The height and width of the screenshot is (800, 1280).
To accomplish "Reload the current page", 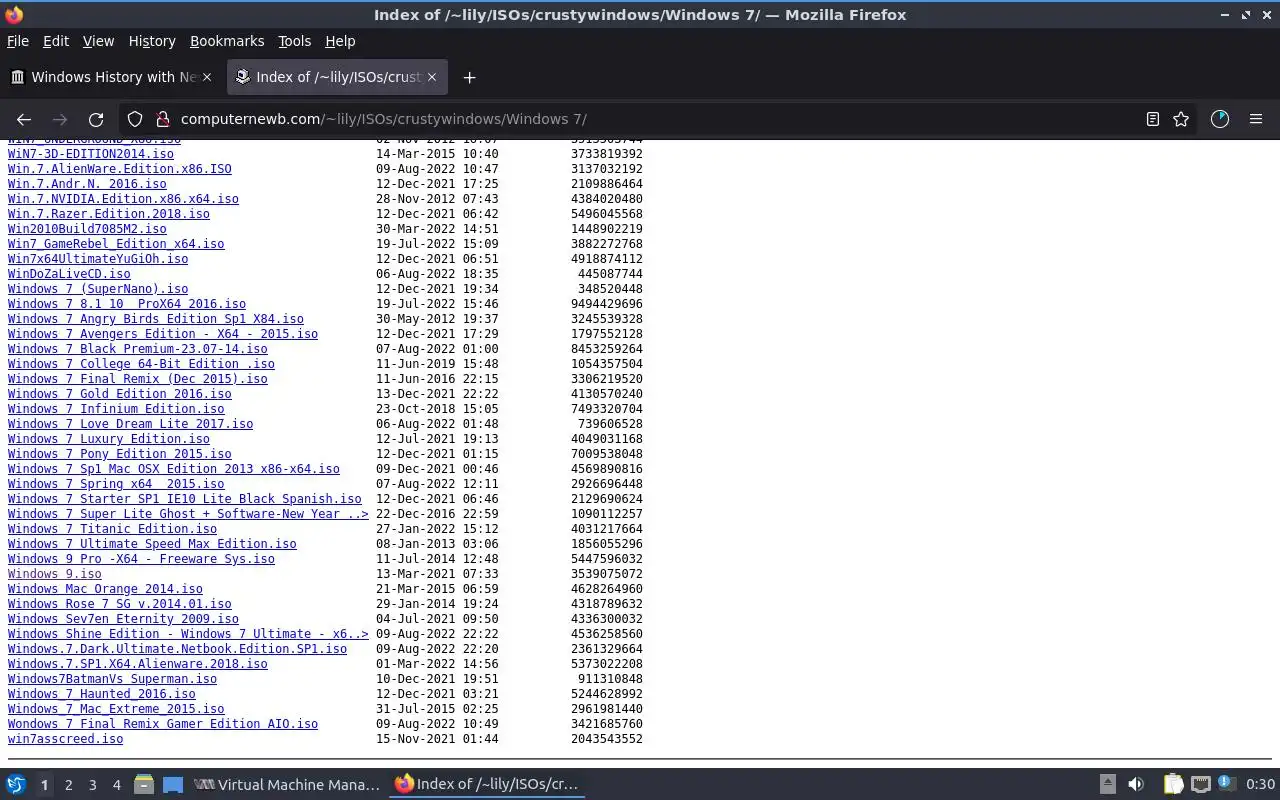I will click(x=96, y=119).
